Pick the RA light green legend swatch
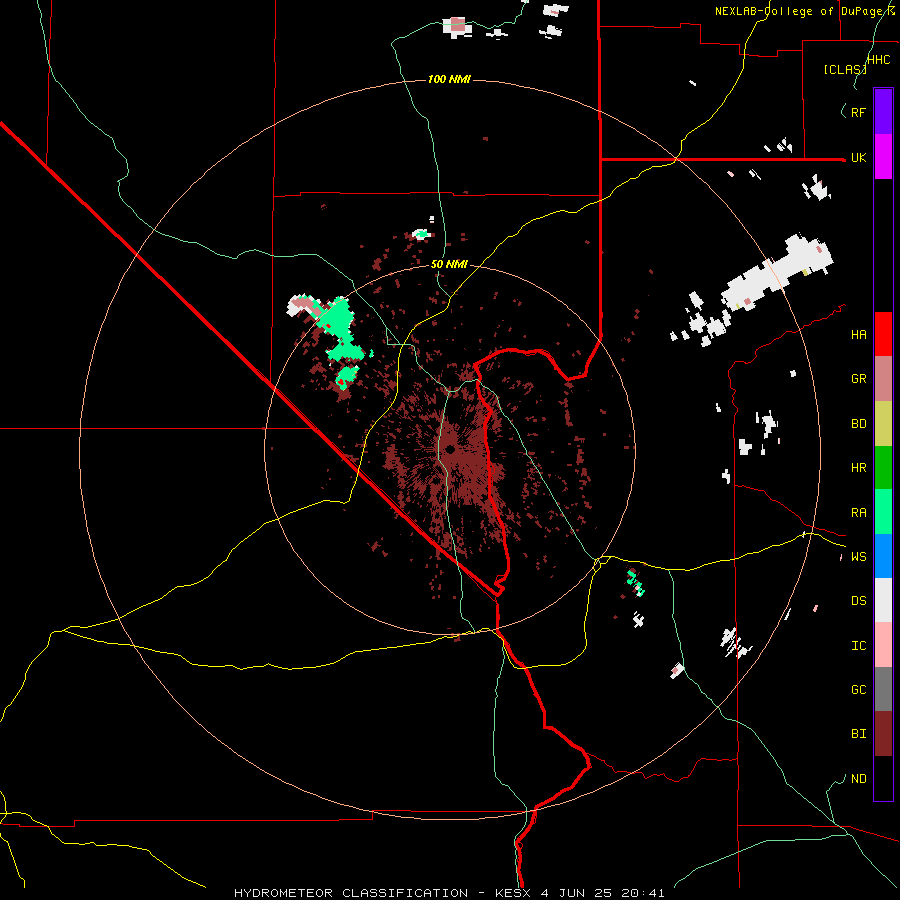Viewport: 900px width, 900px height. click(x=883, y=512)
